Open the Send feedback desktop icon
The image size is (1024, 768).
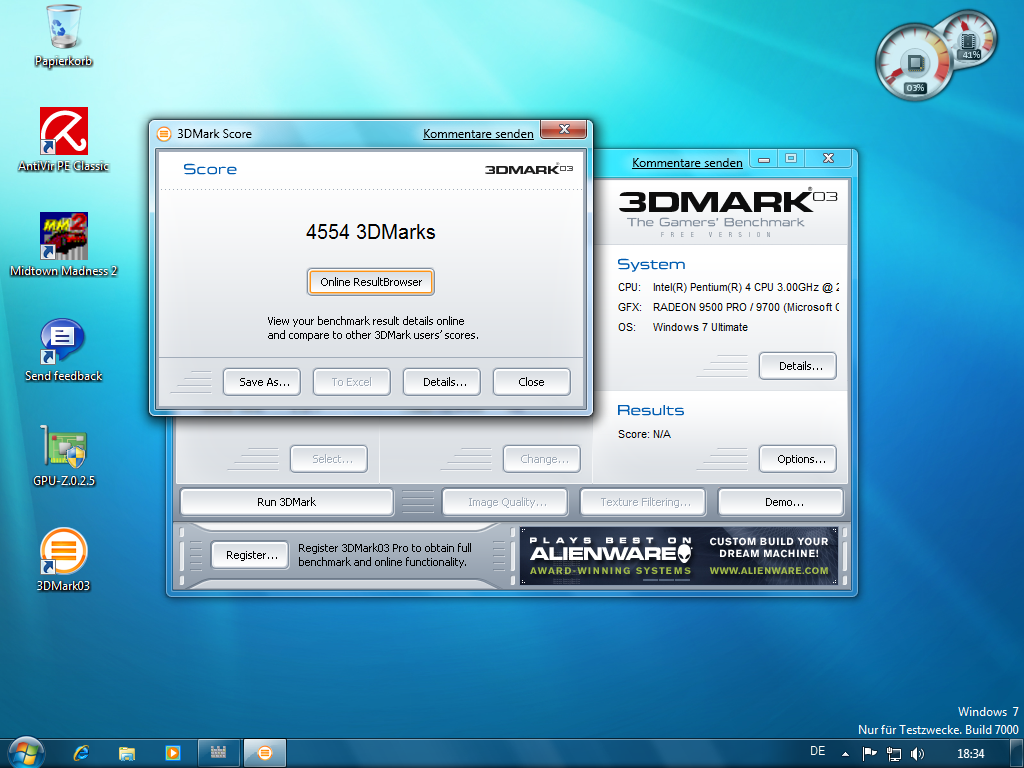63,342
